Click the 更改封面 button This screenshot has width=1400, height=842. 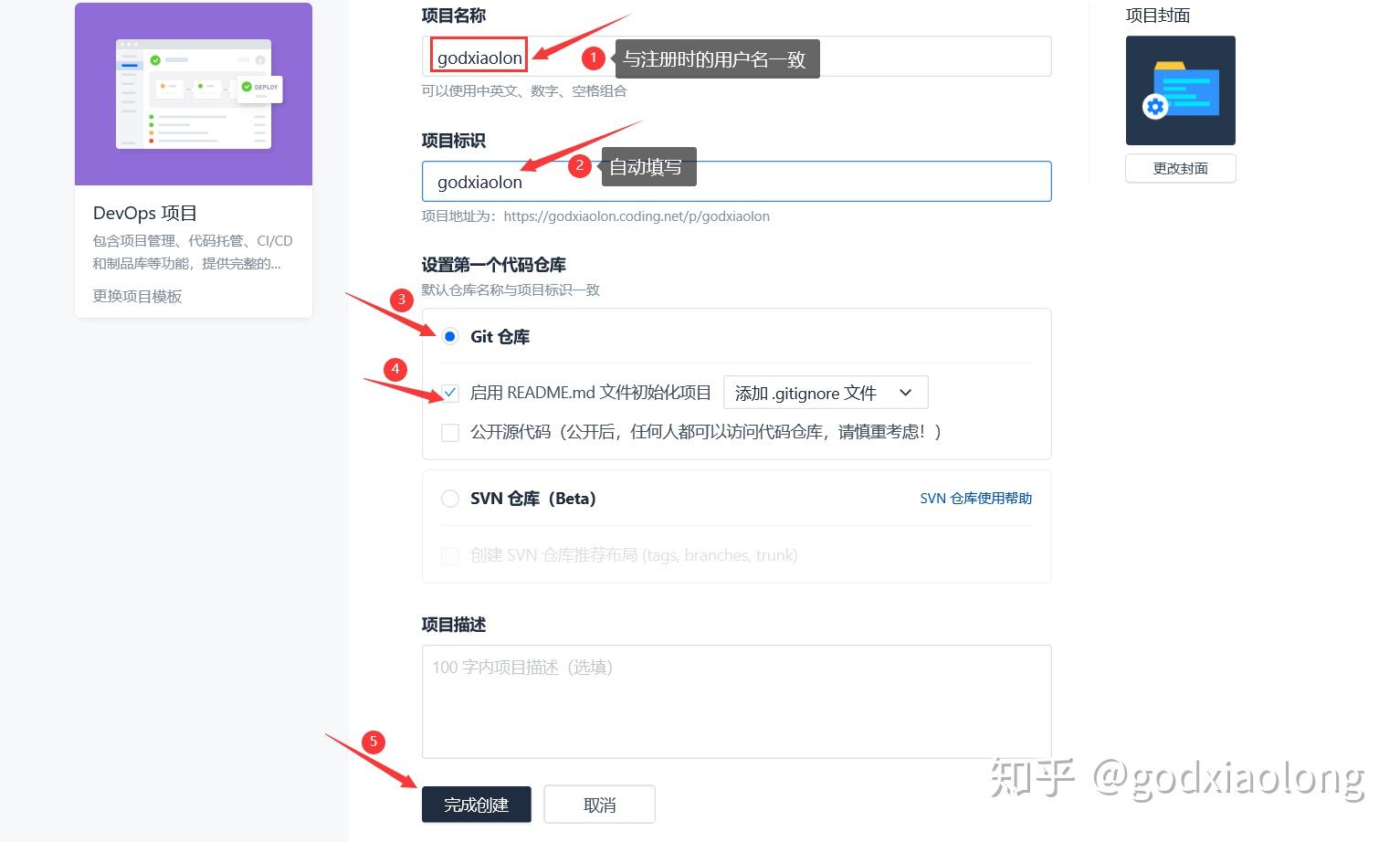pyautogui.click(x=1180, y=168)
